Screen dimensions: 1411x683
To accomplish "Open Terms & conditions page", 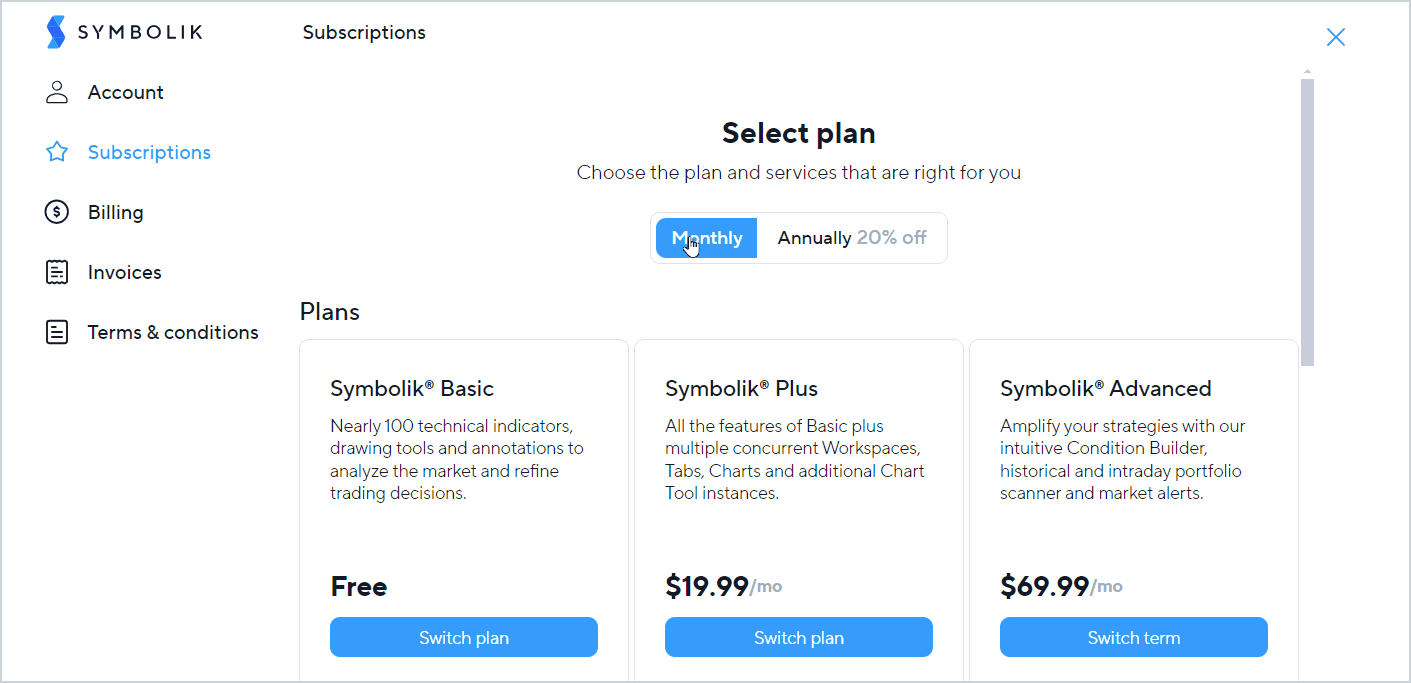I will pos(173,332).
